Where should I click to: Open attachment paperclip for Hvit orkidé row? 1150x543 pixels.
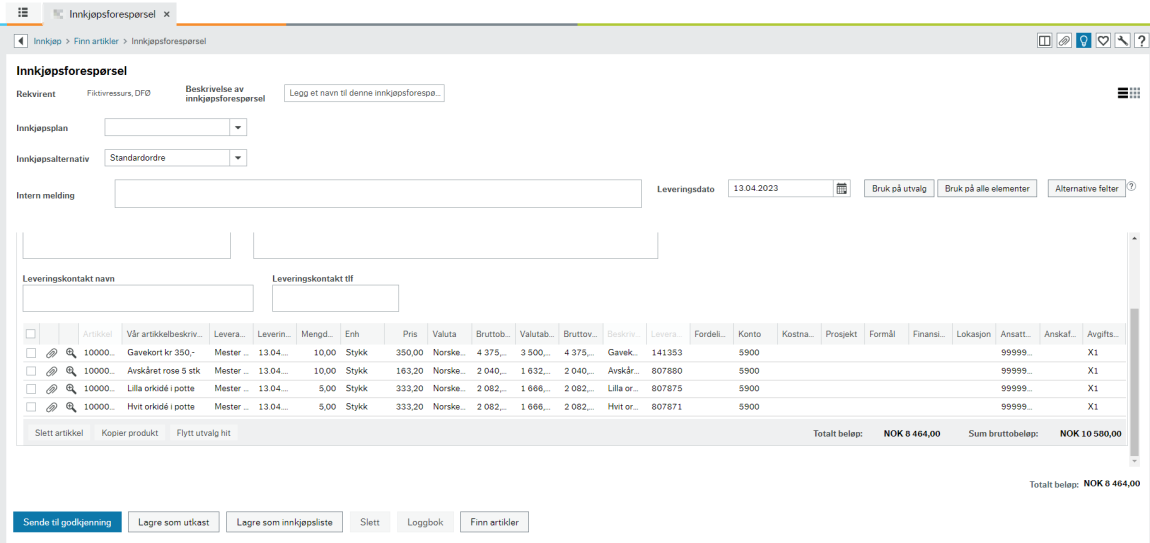pyautogui.click(x=51, y=407)
